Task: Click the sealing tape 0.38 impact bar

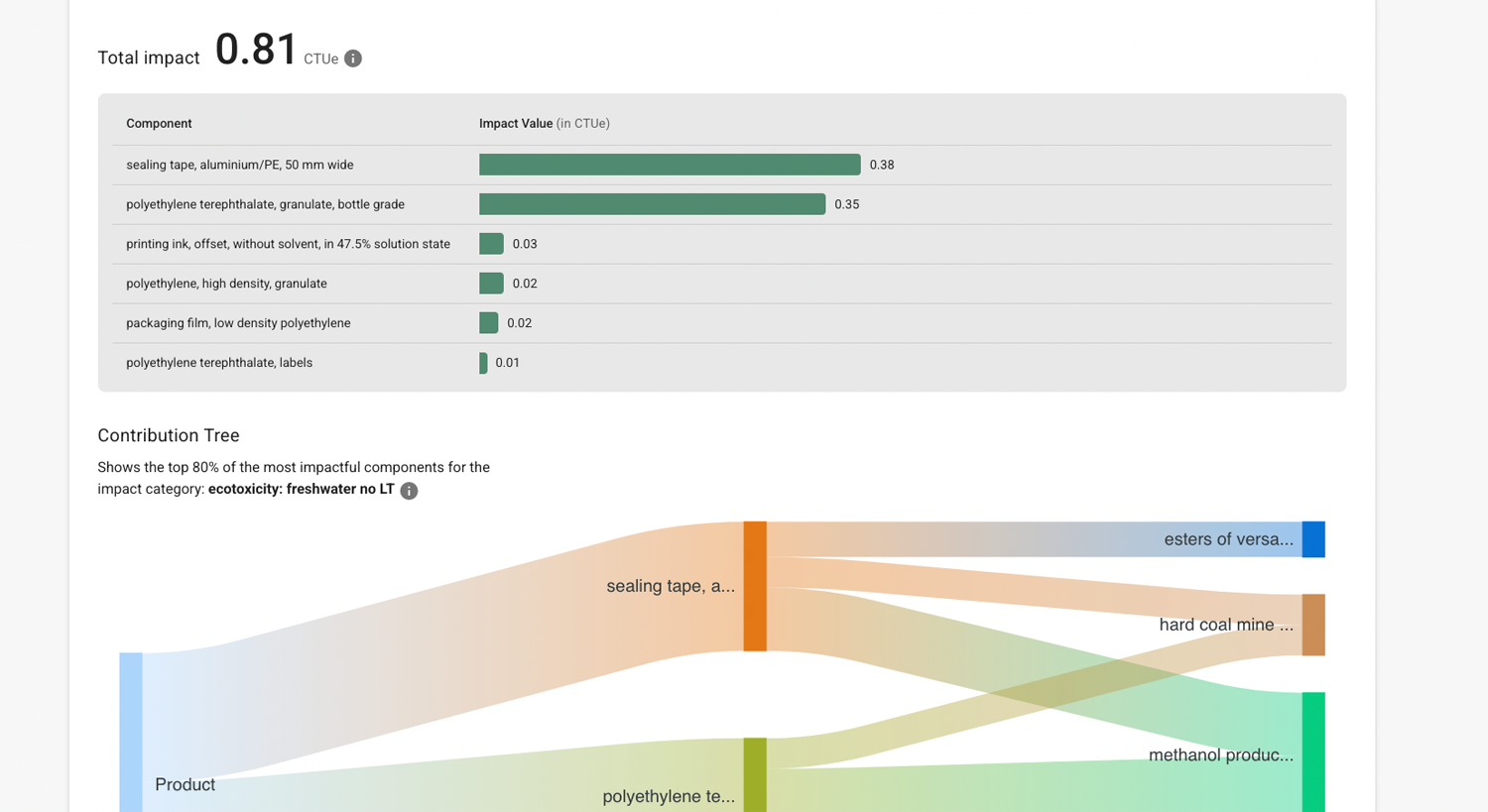Action: point(669,165)
